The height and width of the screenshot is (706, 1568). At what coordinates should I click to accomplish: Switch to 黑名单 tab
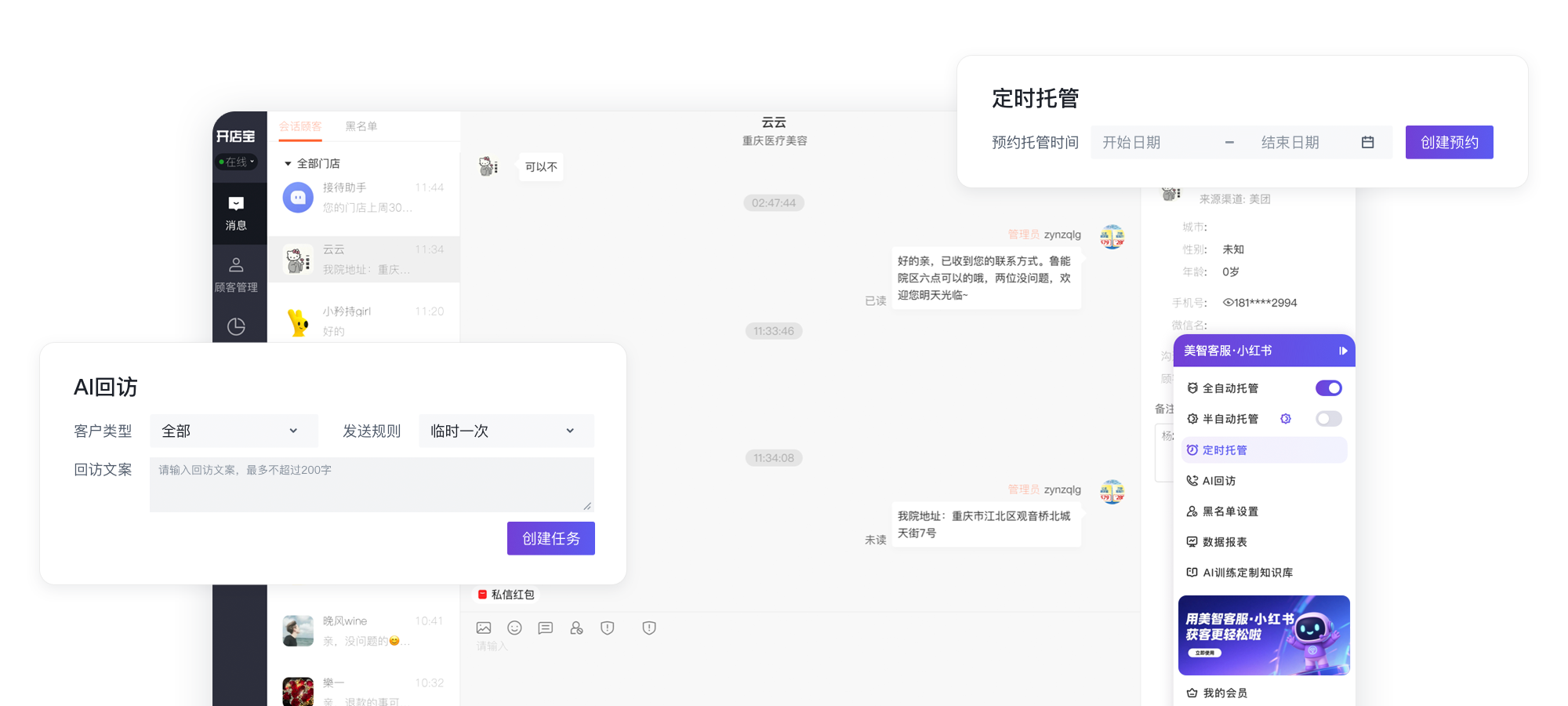361,126
